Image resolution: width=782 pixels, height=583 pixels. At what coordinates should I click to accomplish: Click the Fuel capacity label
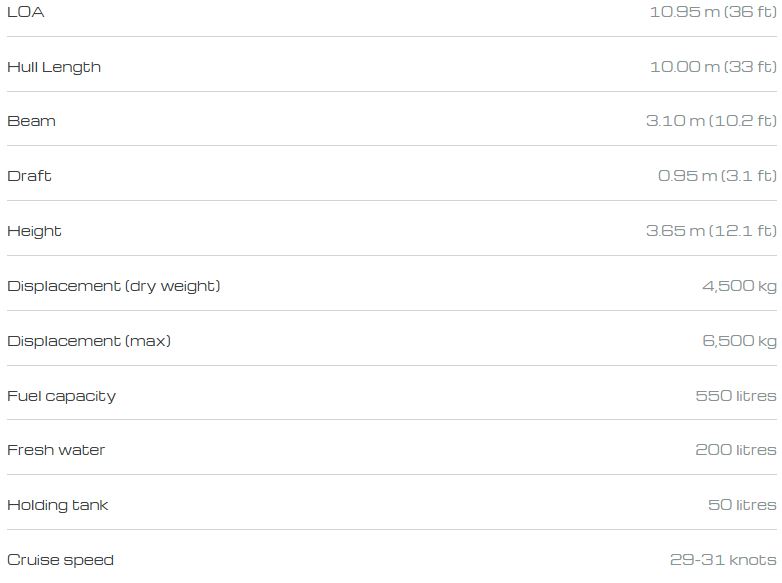61,396
